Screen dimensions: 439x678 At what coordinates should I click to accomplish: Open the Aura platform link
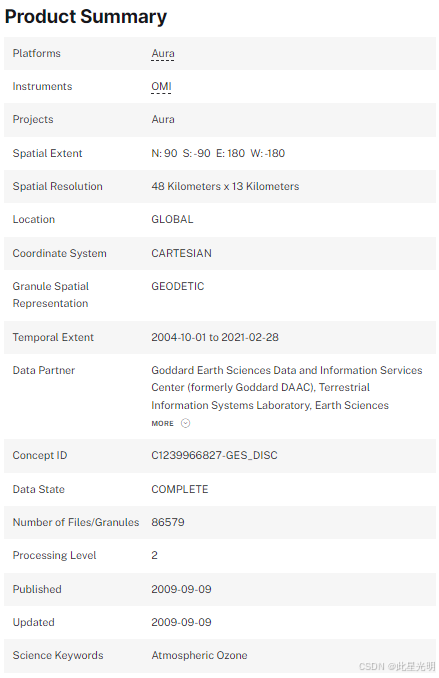[x=163, y=53]
